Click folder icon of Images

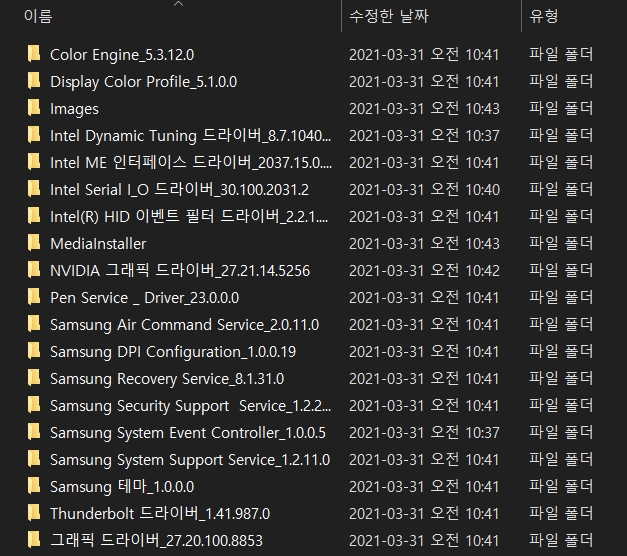pos(34,108)
